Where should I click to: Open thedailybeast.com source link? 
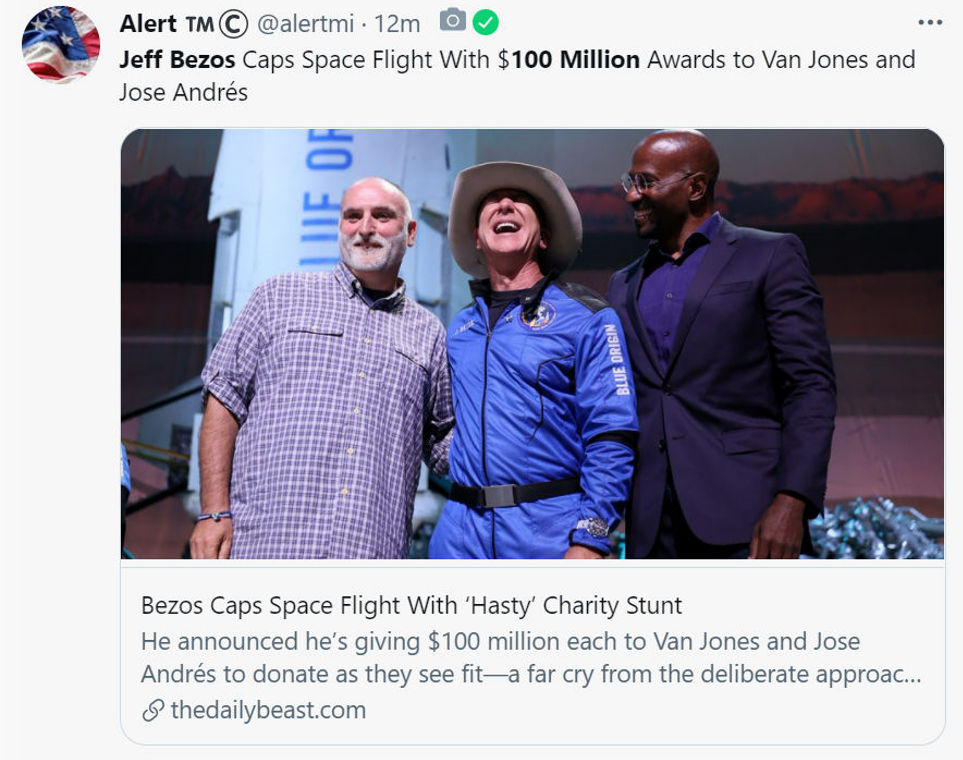(267, 711)
